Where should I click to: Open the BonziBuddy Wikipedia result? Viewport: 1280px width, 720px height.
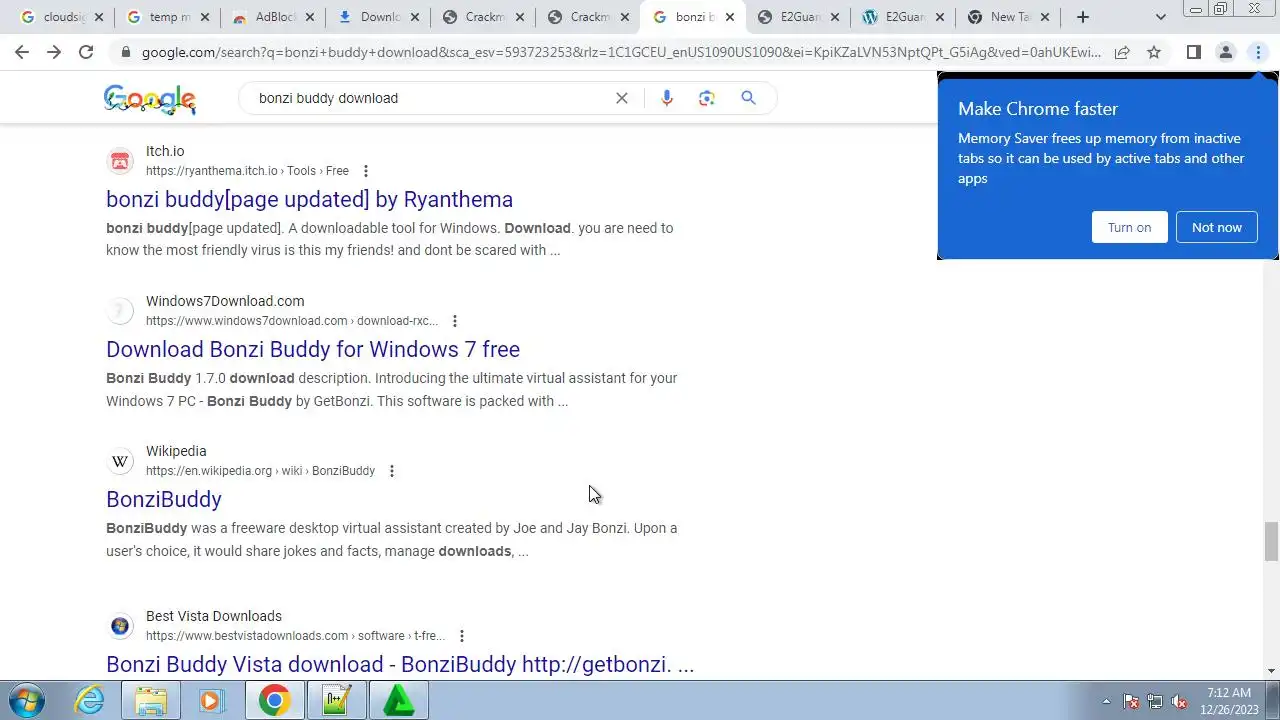164,499
